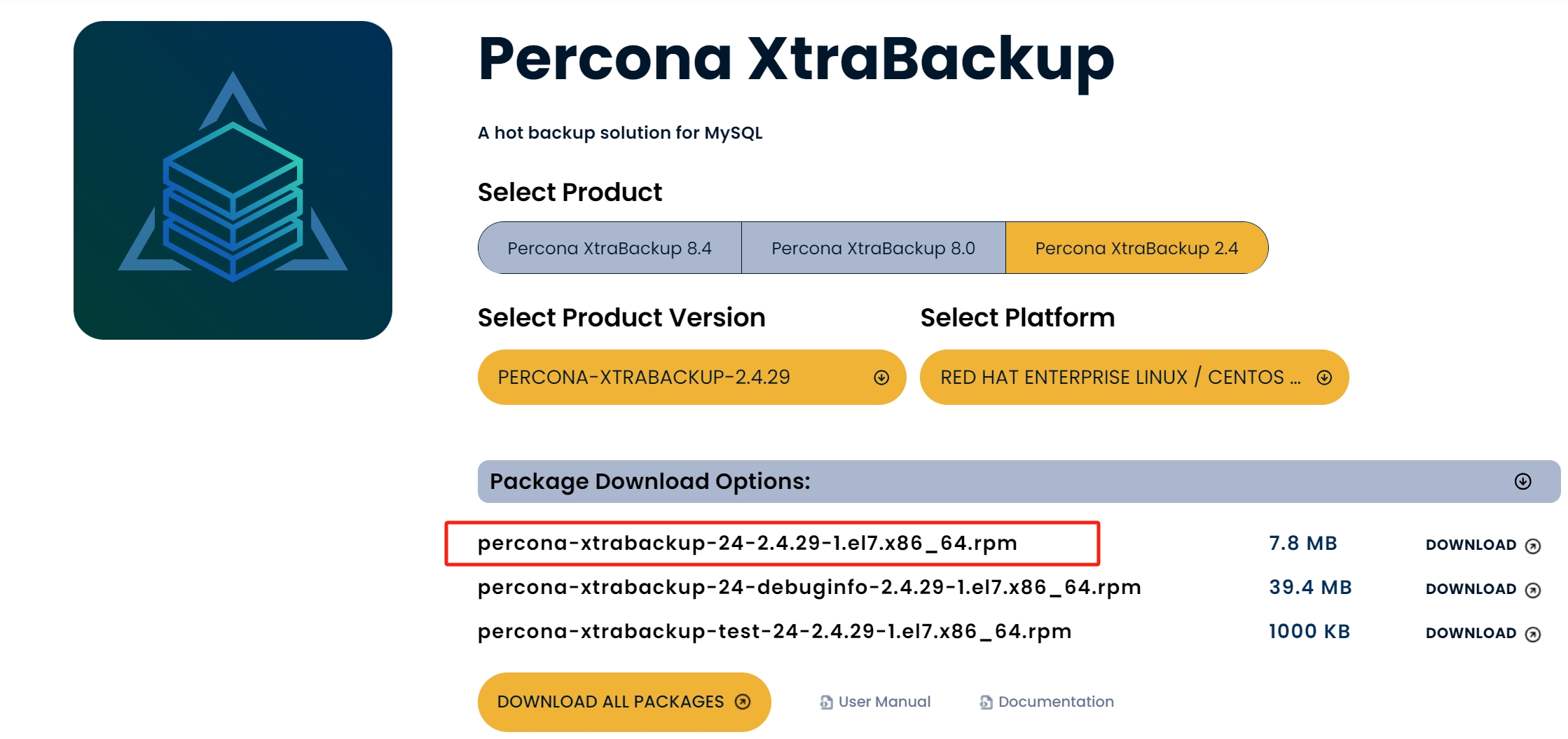The image size is (1568, 739).
Task: Switch to Percona XtraBackup 8.0 tab
Action: (x=873, y=248)
